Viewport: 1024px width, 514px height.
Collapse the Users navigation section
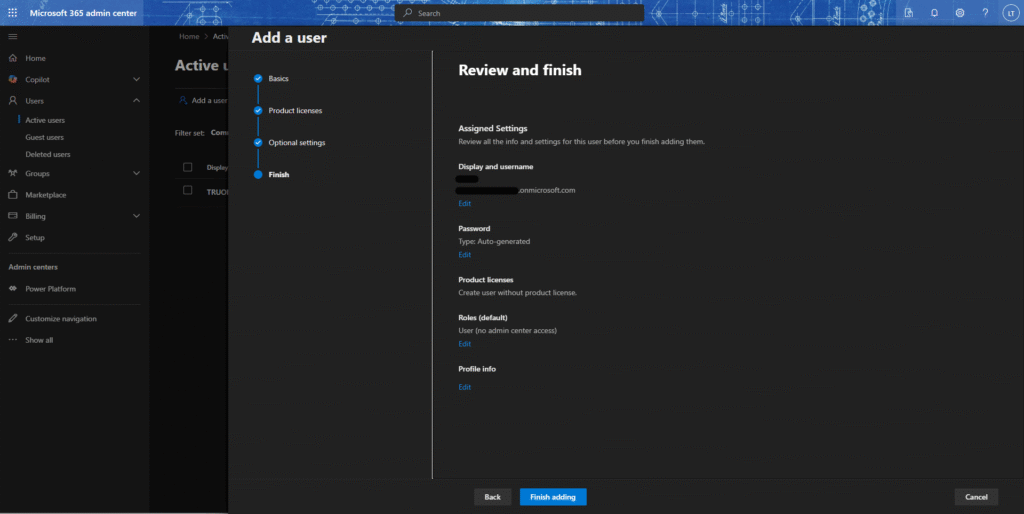(x=136, y=101)
